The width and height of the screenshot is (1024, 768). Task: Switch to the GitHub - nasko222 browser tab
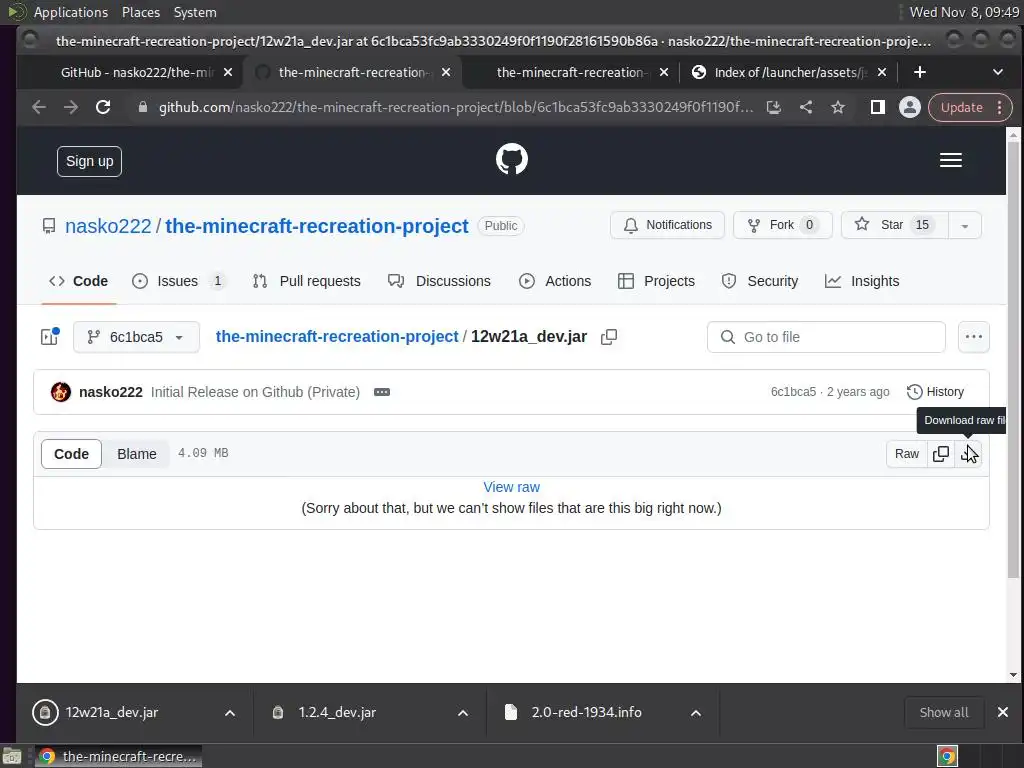coord(137,72)
